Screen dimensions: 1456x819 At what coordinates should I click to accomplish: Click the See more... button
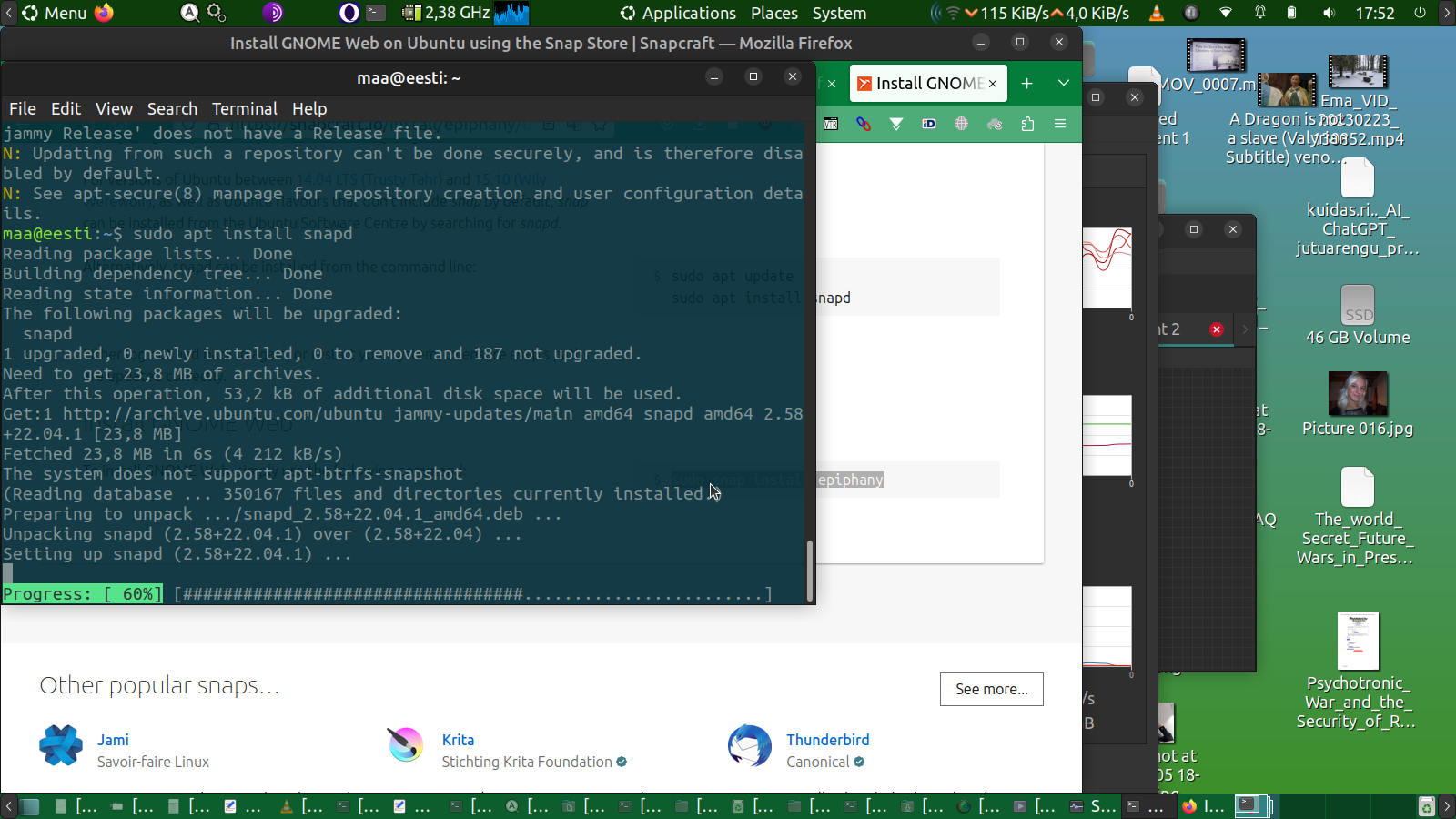991,689
